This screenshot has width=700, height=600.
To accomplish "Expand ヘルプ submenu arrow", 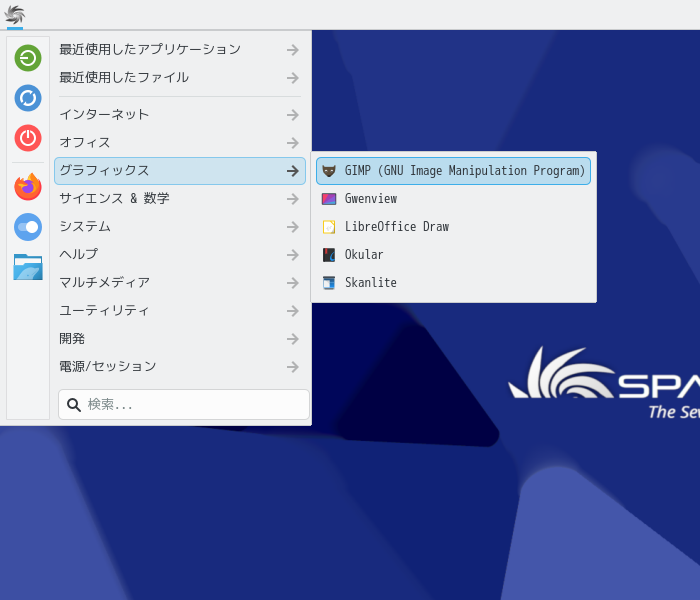I will pos(293,255).
